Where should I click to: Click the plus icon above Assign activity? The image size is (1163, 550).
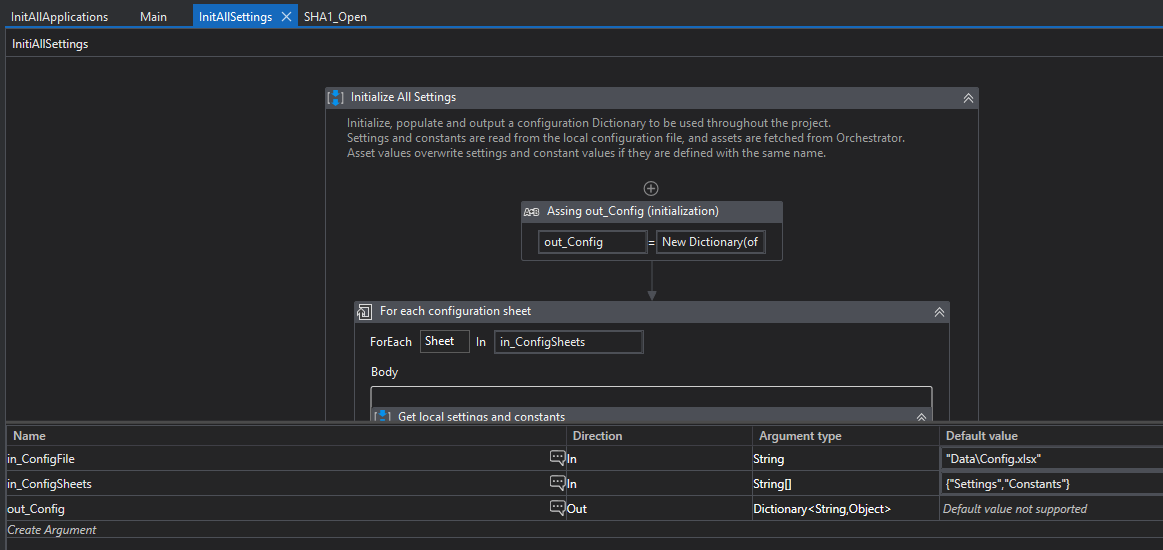(x=651, y=188)
